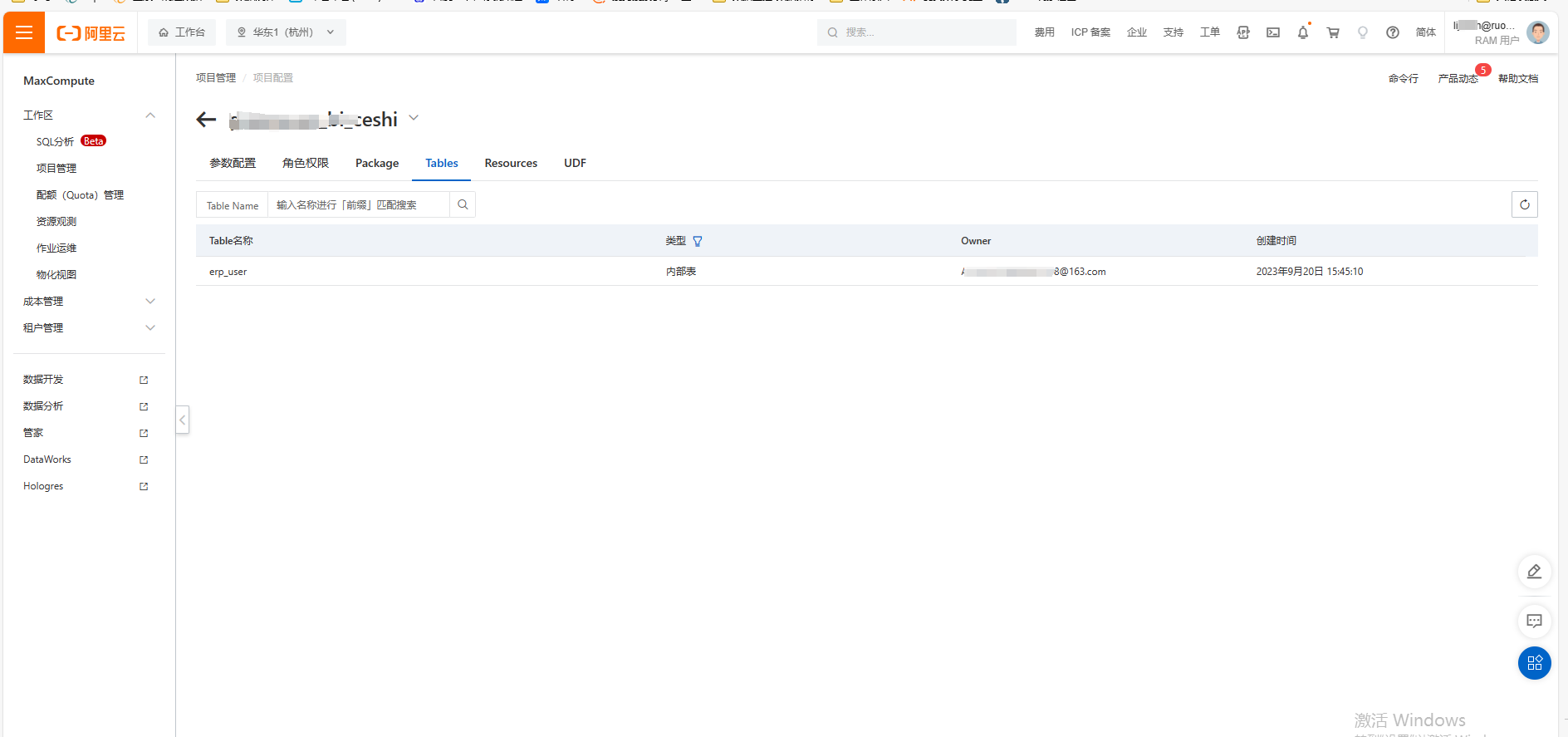Viewport: 1568px width, 737px height.
Task: Open the API tools icon in header
Action: click(1243, 32)
